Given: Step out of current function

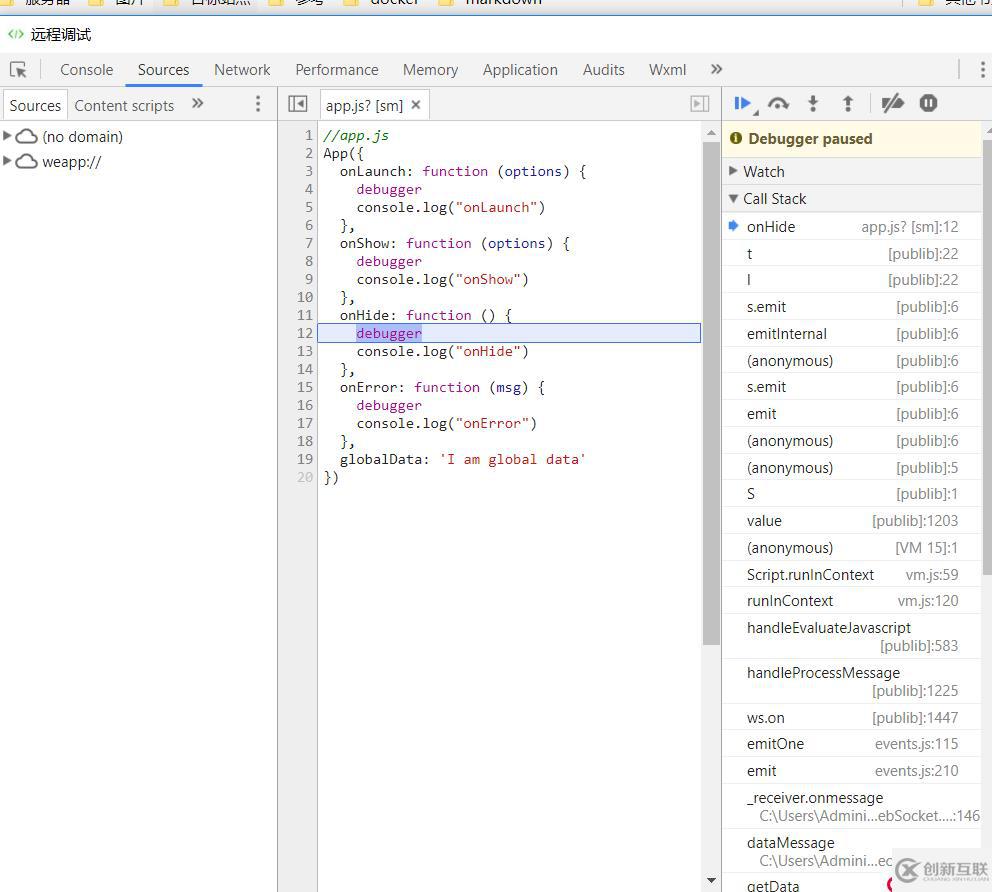Looking at the screenshot, I should [x=848, y=104].
